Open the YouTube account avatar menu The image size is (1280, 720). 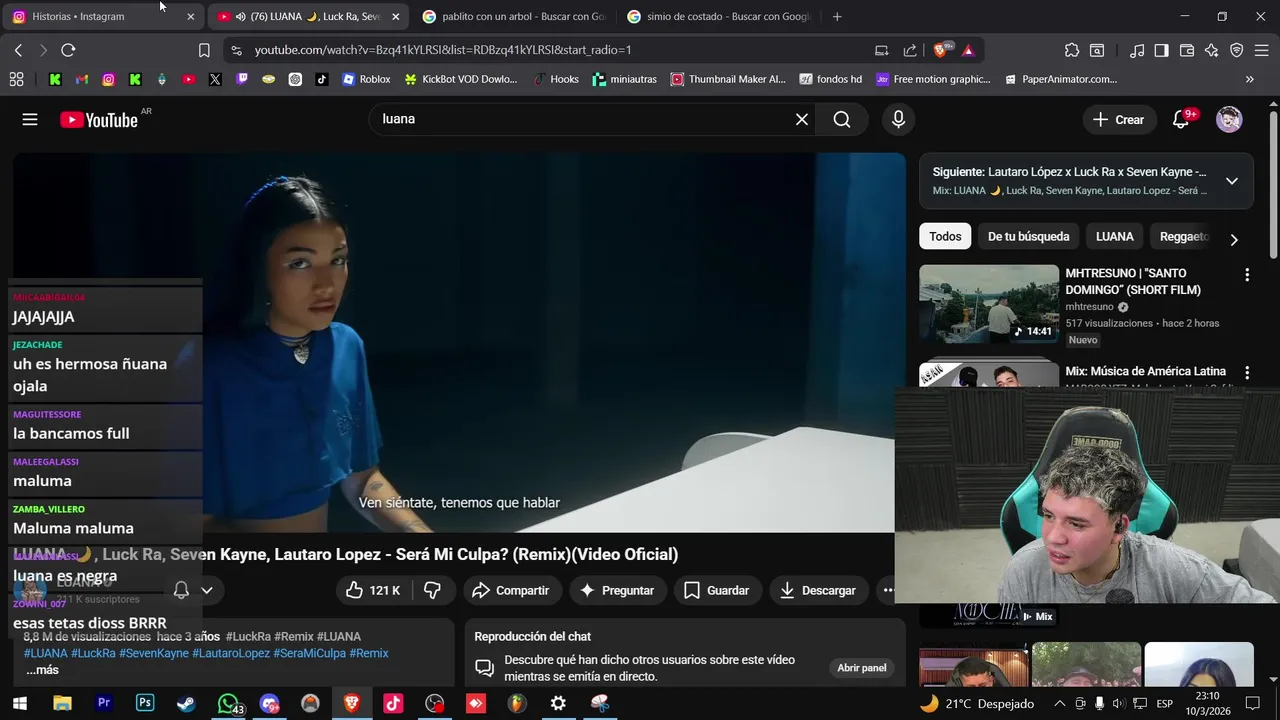click(1229, 120)
